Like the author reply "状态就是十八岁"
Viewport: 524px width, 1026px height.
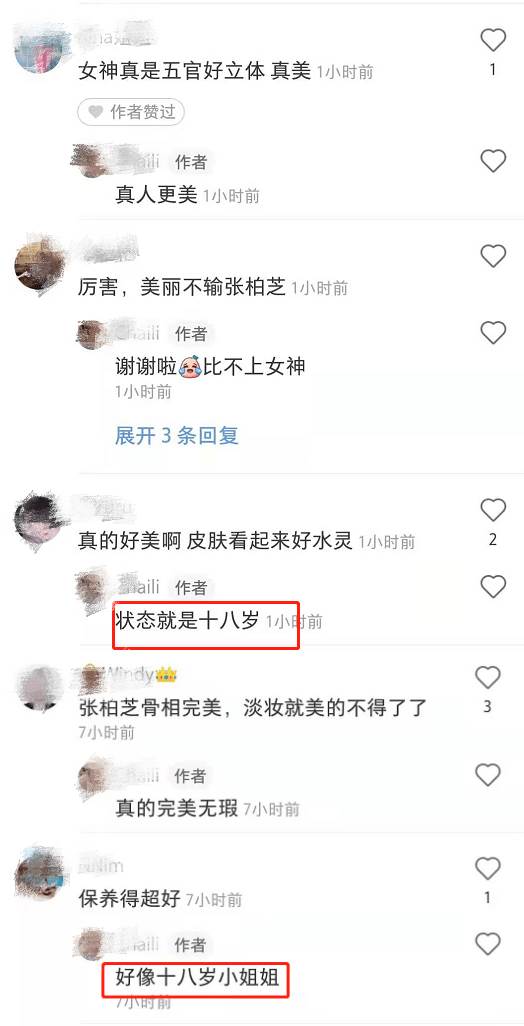click(x=493, y=587)
